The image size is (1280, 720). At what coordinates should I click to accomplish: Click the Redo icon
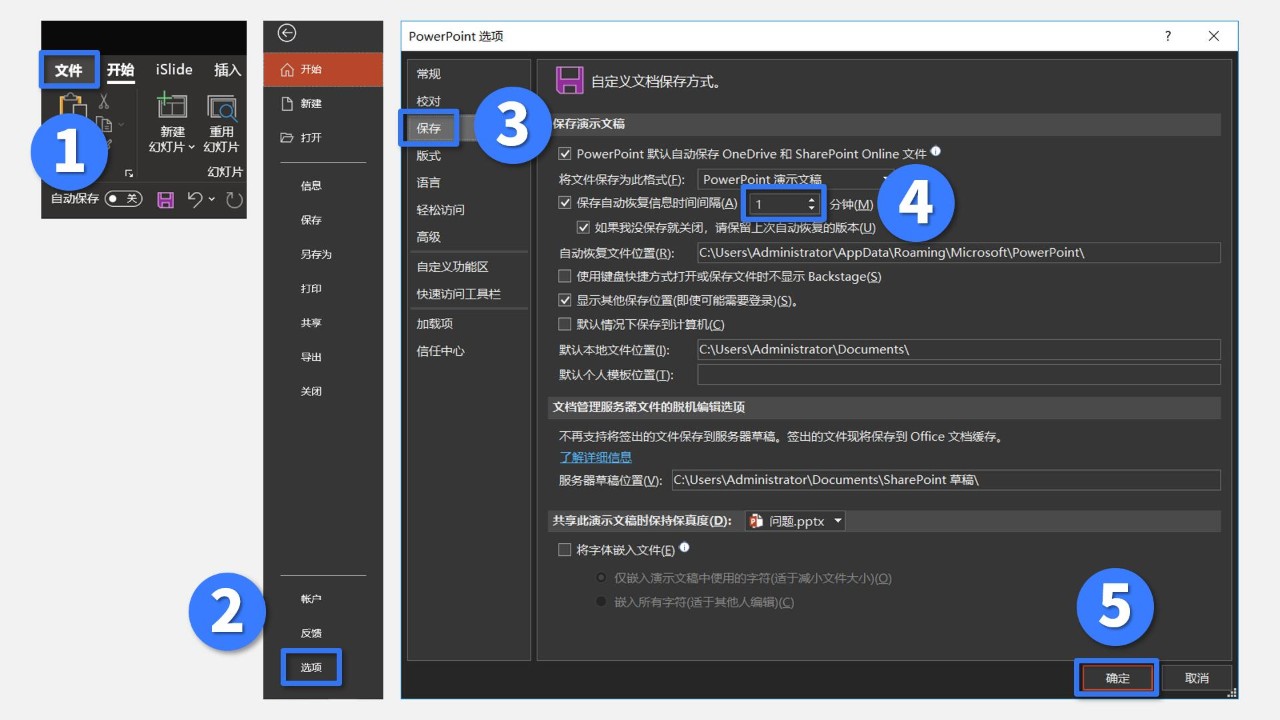233,199
